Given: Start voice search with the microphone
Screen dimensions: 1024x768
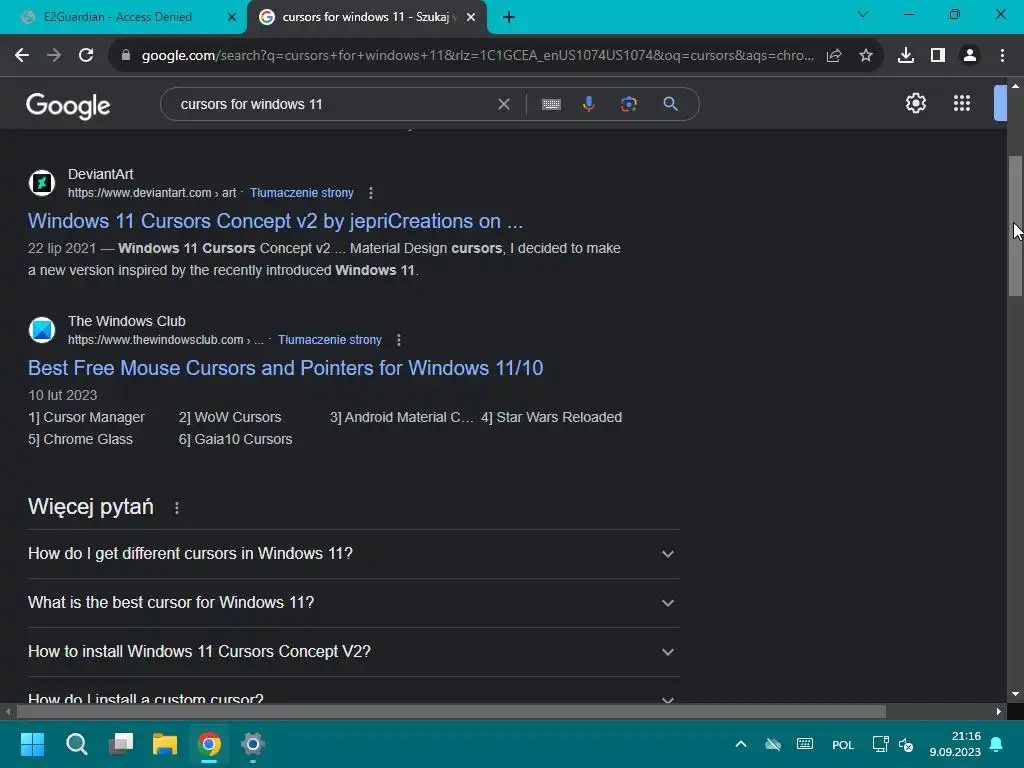Looking at the screenshot, I should [x=588, y=104].
